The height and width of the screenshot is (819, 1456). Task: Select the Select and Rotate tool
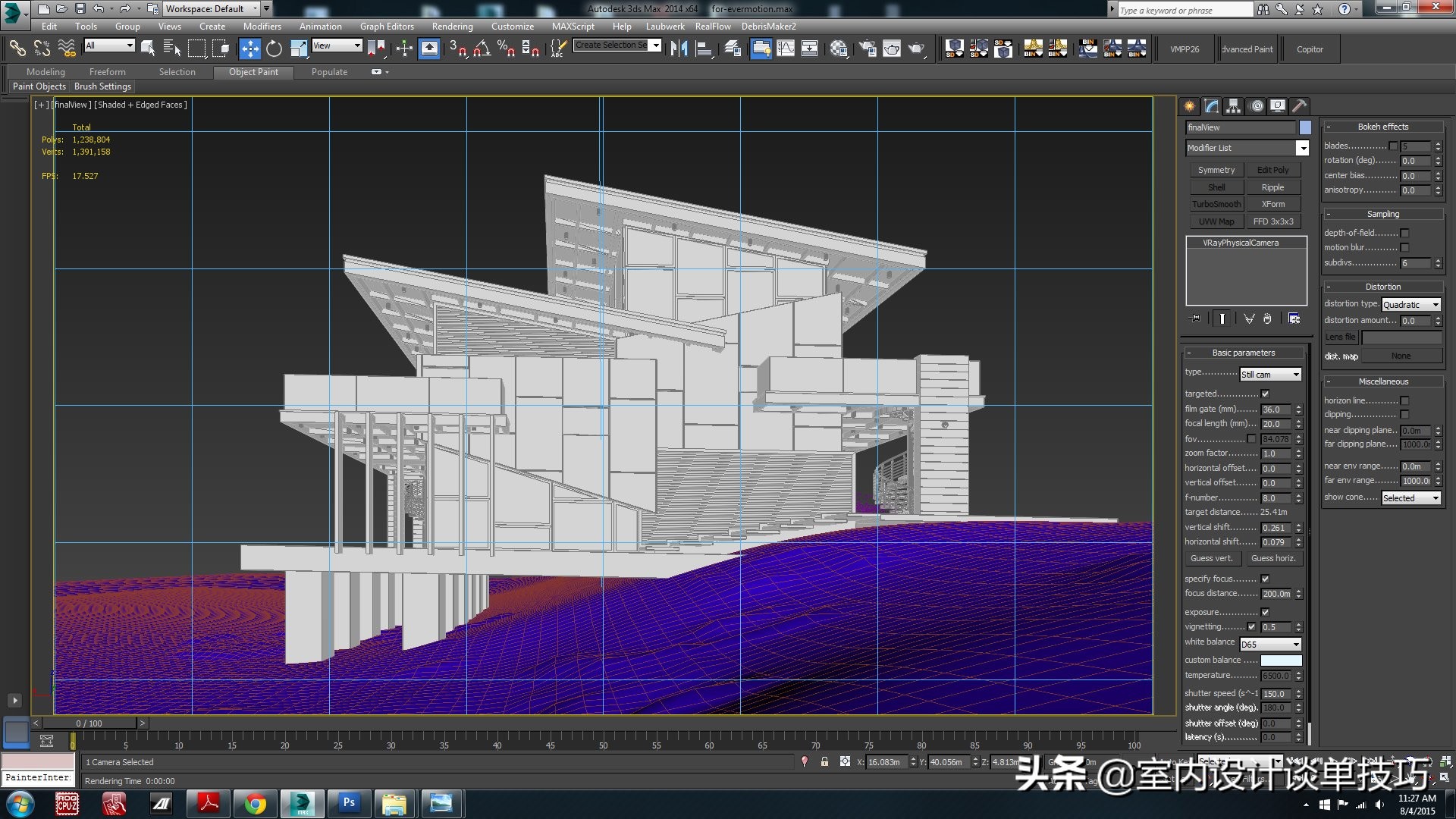274,49
